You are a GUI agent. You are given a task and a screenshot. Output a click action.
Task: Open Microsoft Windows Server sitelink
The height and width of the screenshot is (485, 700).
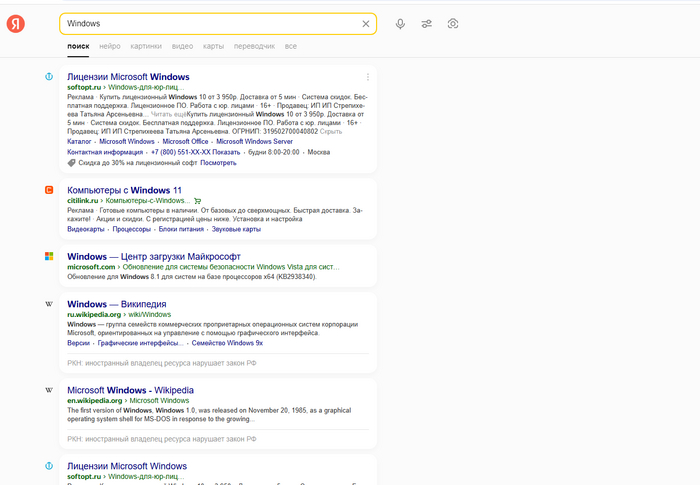coord(254,142)
